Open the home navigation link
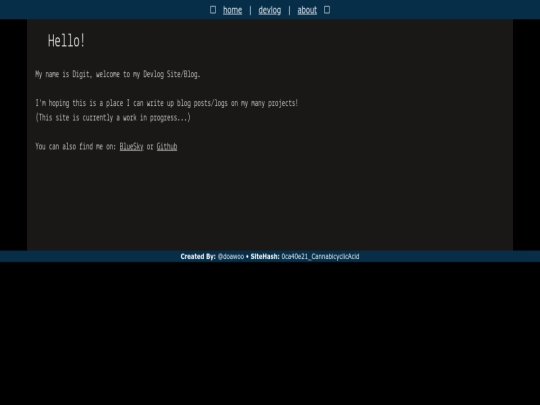Image resolution: width=540 pixels, height=405 pixels. (232, 10)
